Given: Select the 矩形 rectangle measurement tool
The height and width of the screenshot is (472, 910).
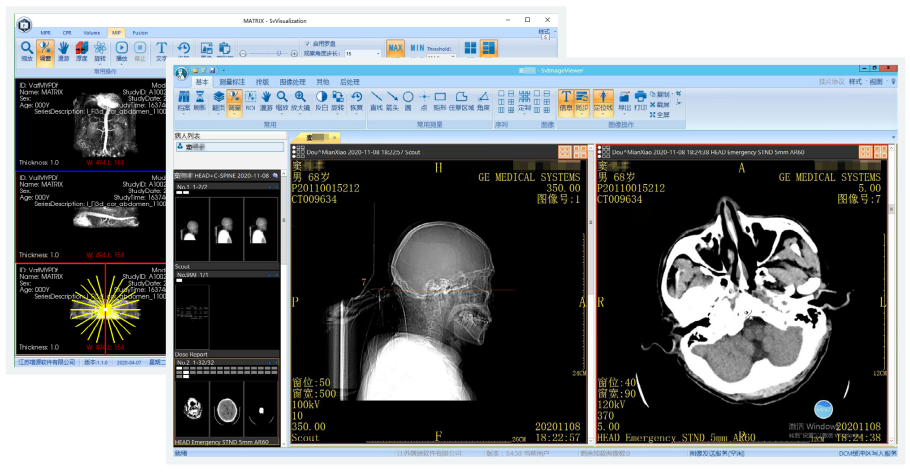Looking at the screenshot, I should pyautogui.click(x=440, y=100).
